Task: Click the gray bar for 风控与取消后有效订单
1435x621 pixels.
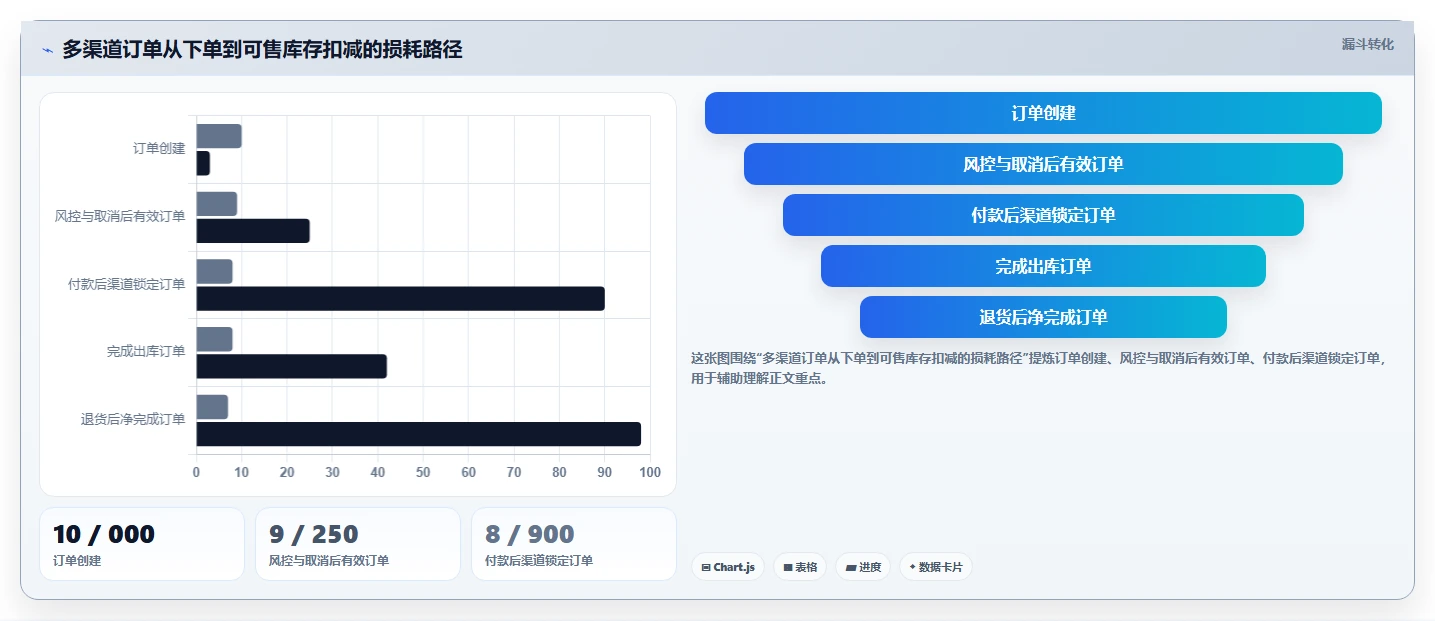Action: 217,204
